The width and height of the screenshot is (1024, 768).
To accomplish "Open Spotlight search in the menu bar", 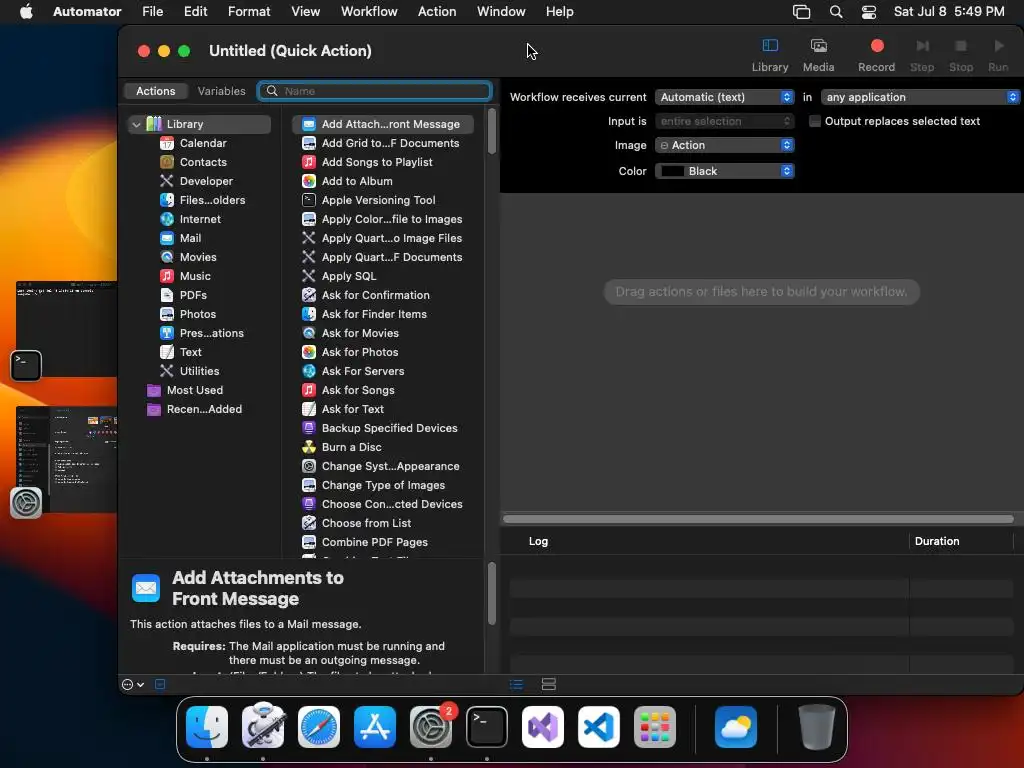I will tap(836, 12).
